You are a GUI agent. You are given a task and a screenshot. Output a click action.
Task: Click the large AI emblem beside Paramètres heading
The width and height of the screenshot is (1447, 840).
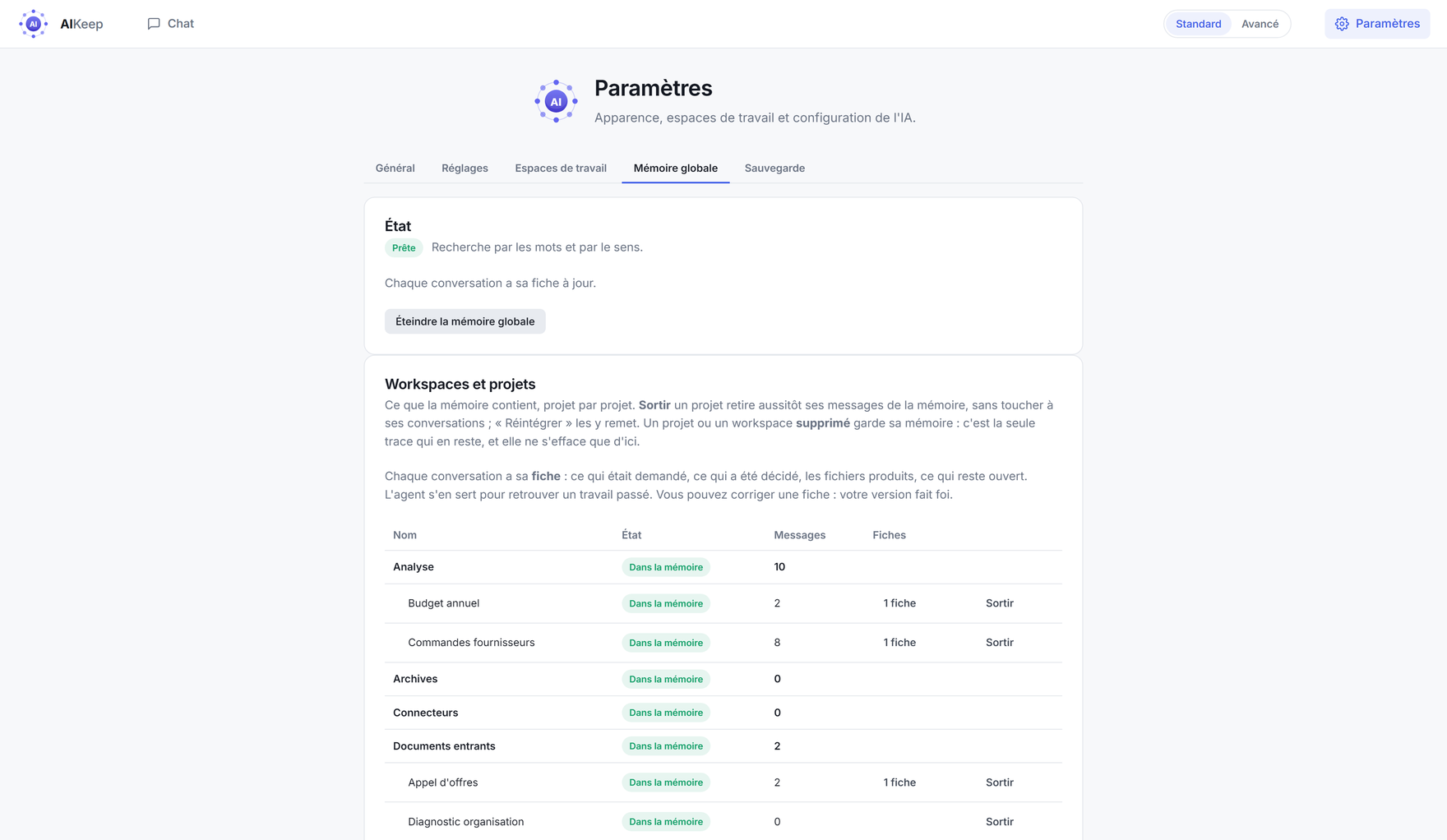point(556,101)
